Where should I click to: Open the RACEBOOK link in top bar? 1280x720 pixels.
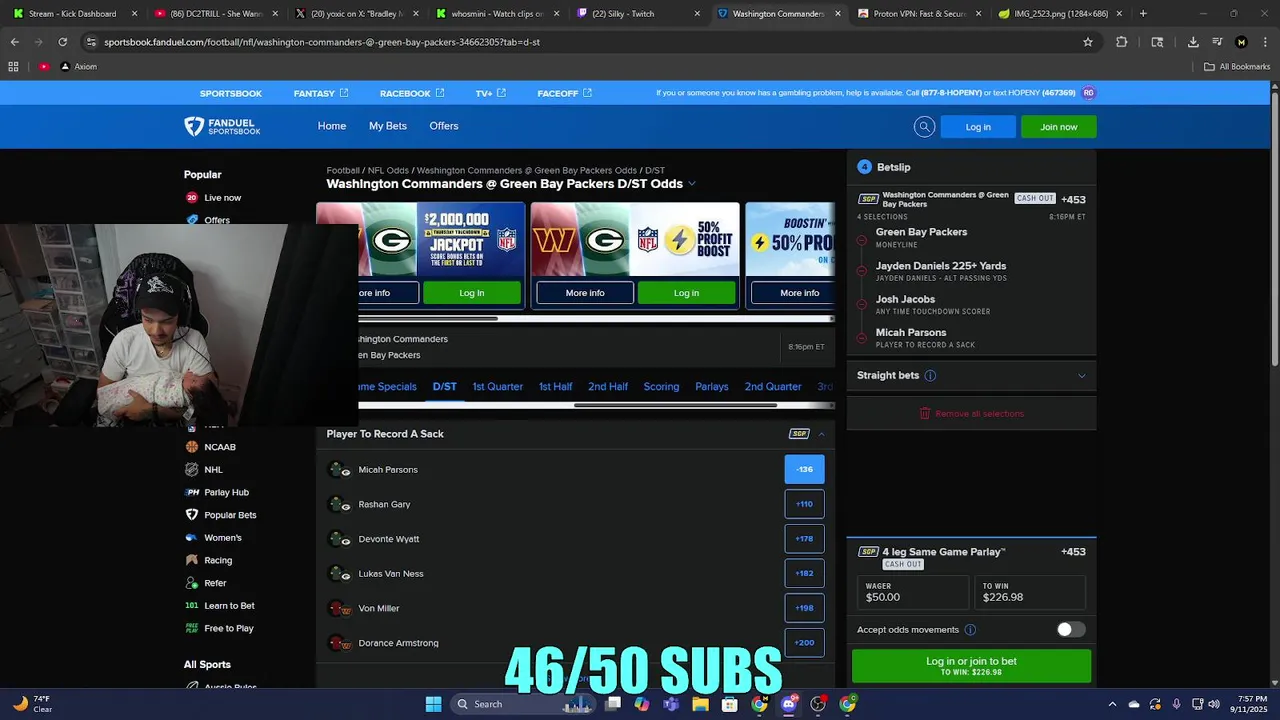coord(412,93)
